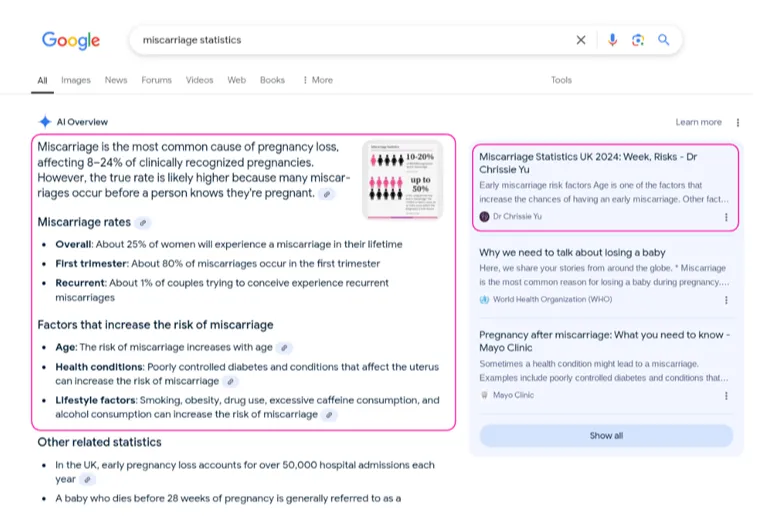Click the magnifying glass search icon

click(x=664, y=40)
